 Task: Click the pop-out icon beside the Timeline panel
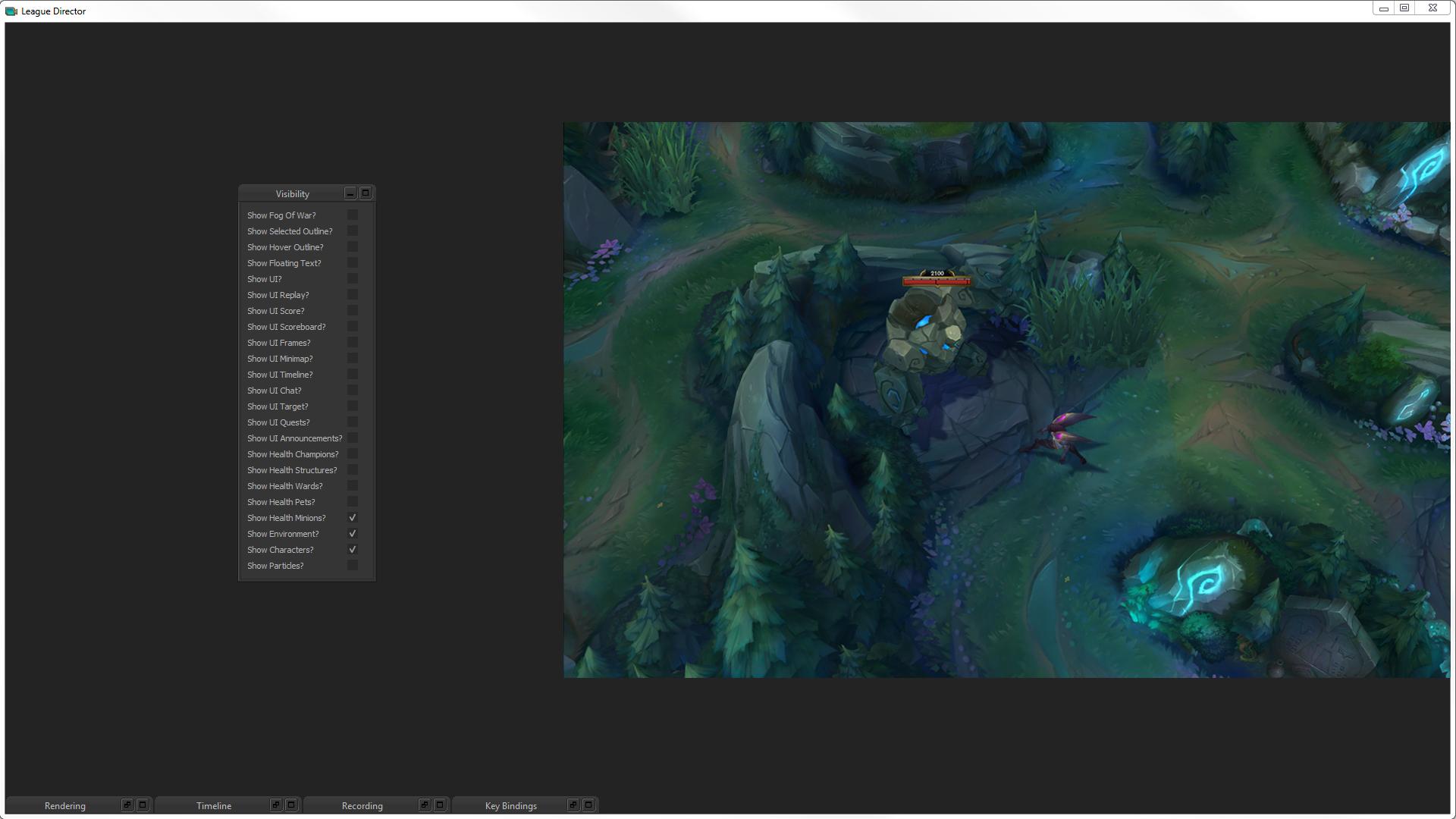pyautogui.click(x=277, y=805)
